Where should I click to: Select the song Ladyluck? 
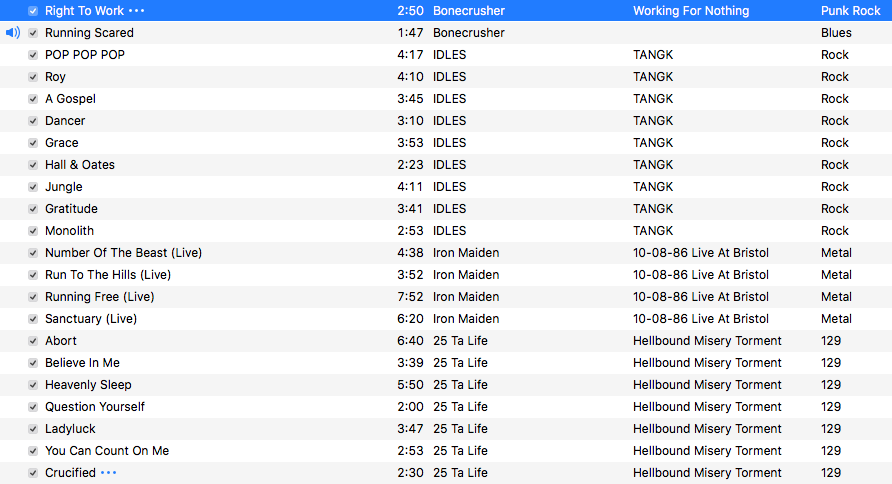[70, 429]
